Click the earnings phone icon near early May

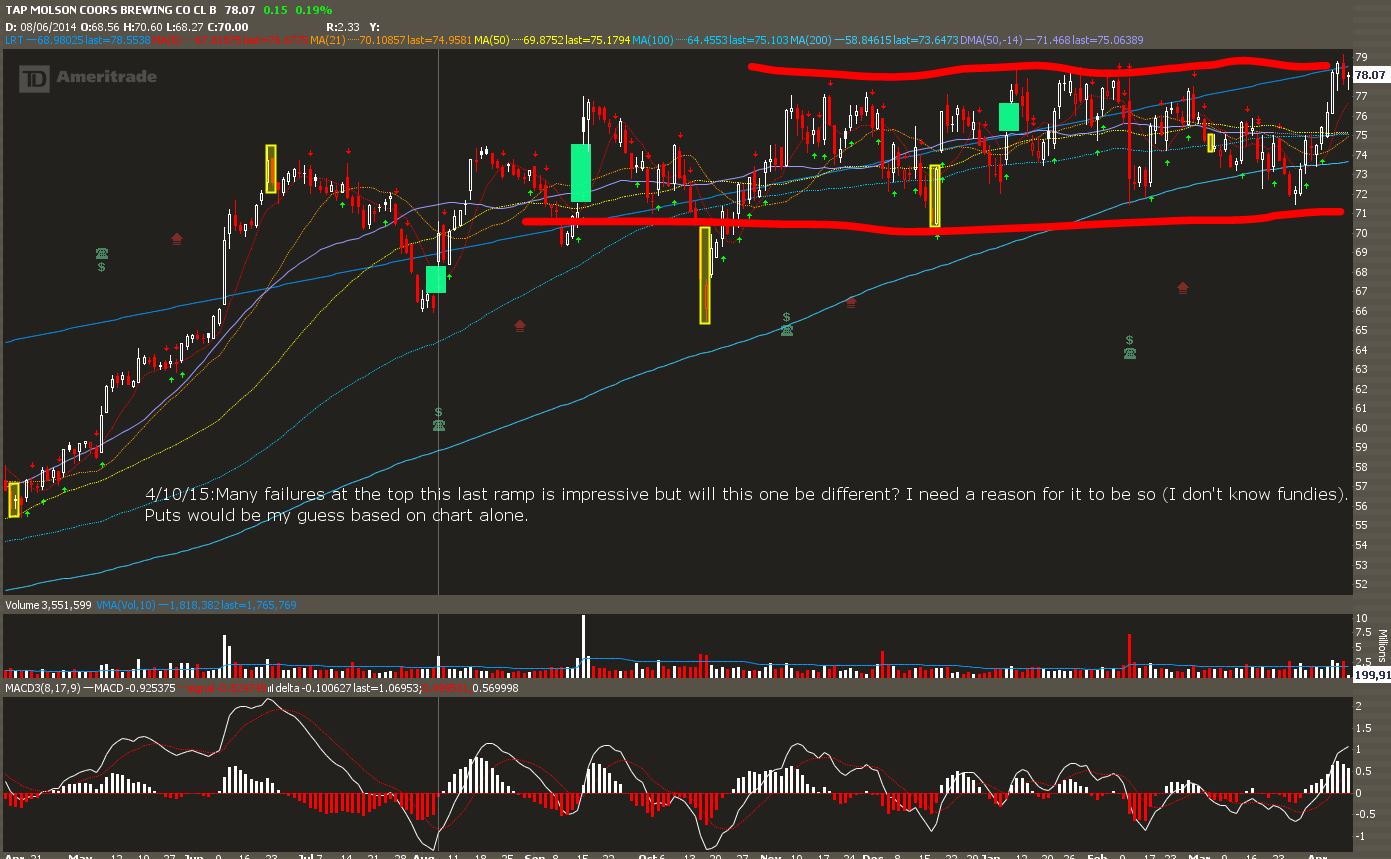point(102,253)
